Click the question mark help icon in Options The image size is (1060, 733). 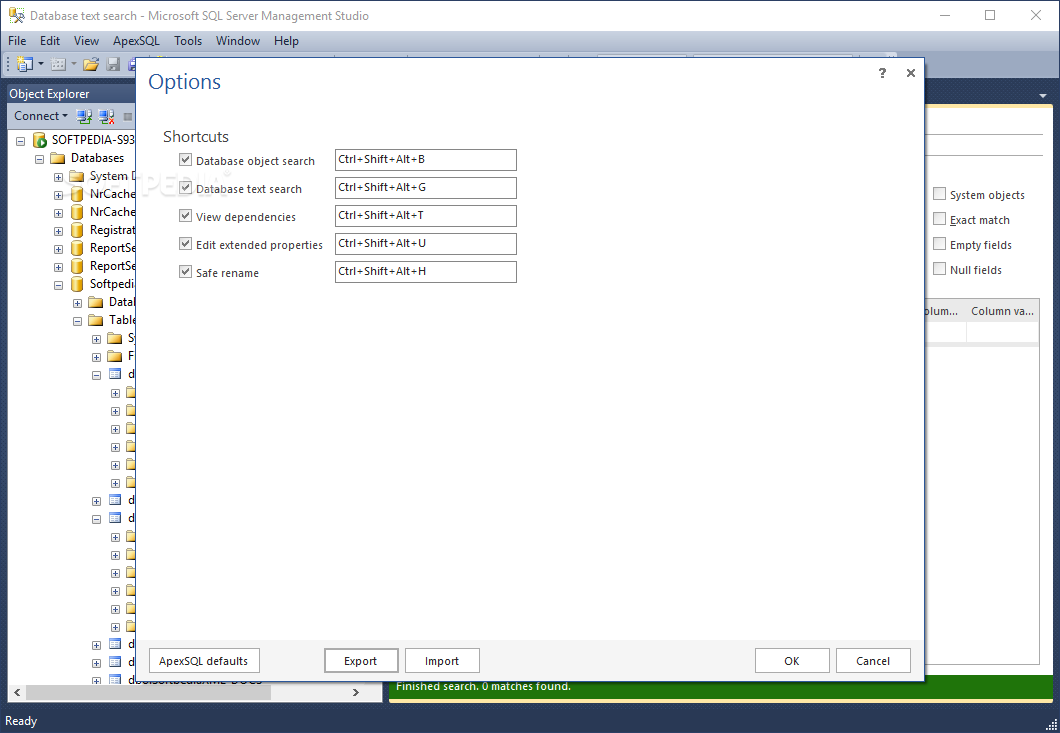coord(882,73)
